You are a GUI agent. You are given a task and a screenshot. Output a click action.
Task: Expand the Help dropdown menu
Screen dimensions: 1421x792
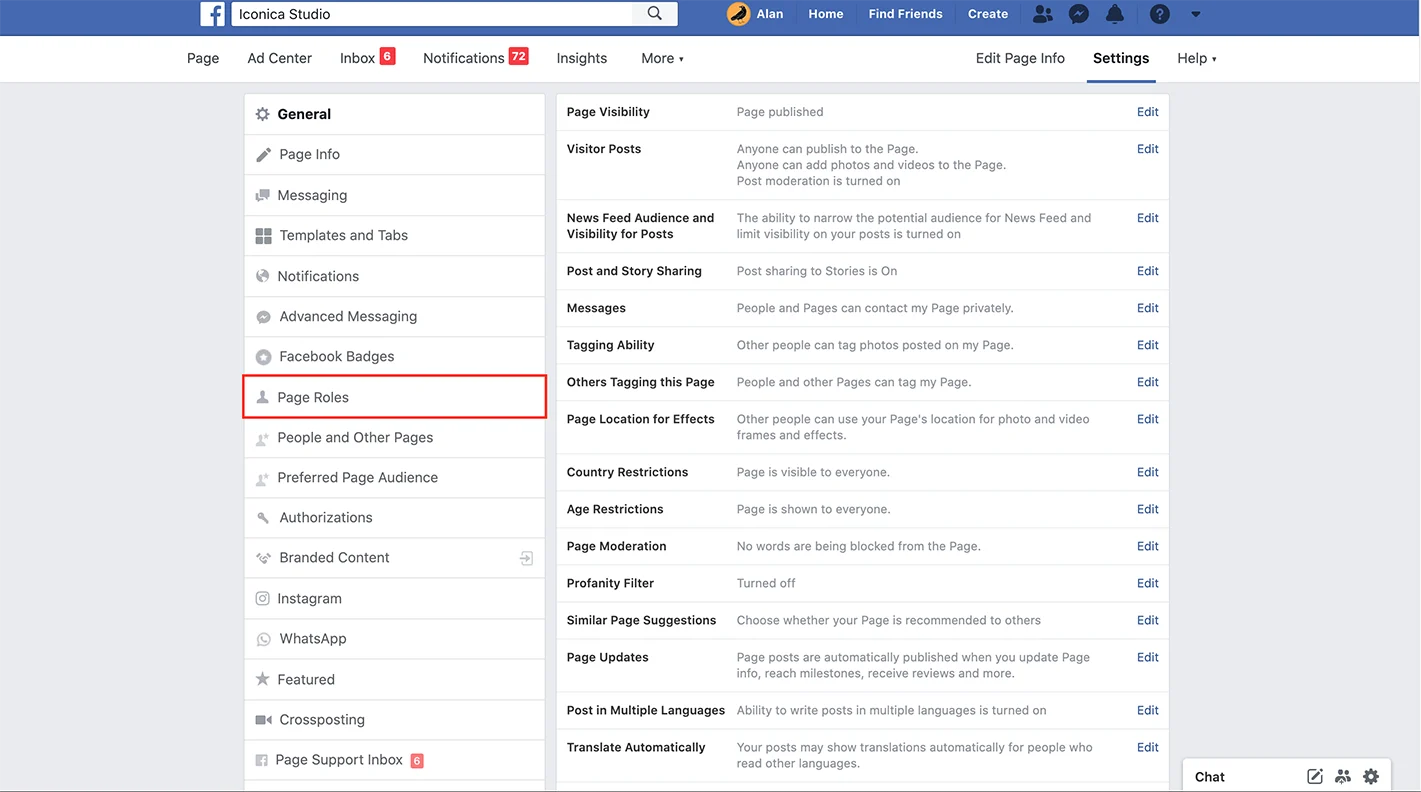coord(1197,58)
